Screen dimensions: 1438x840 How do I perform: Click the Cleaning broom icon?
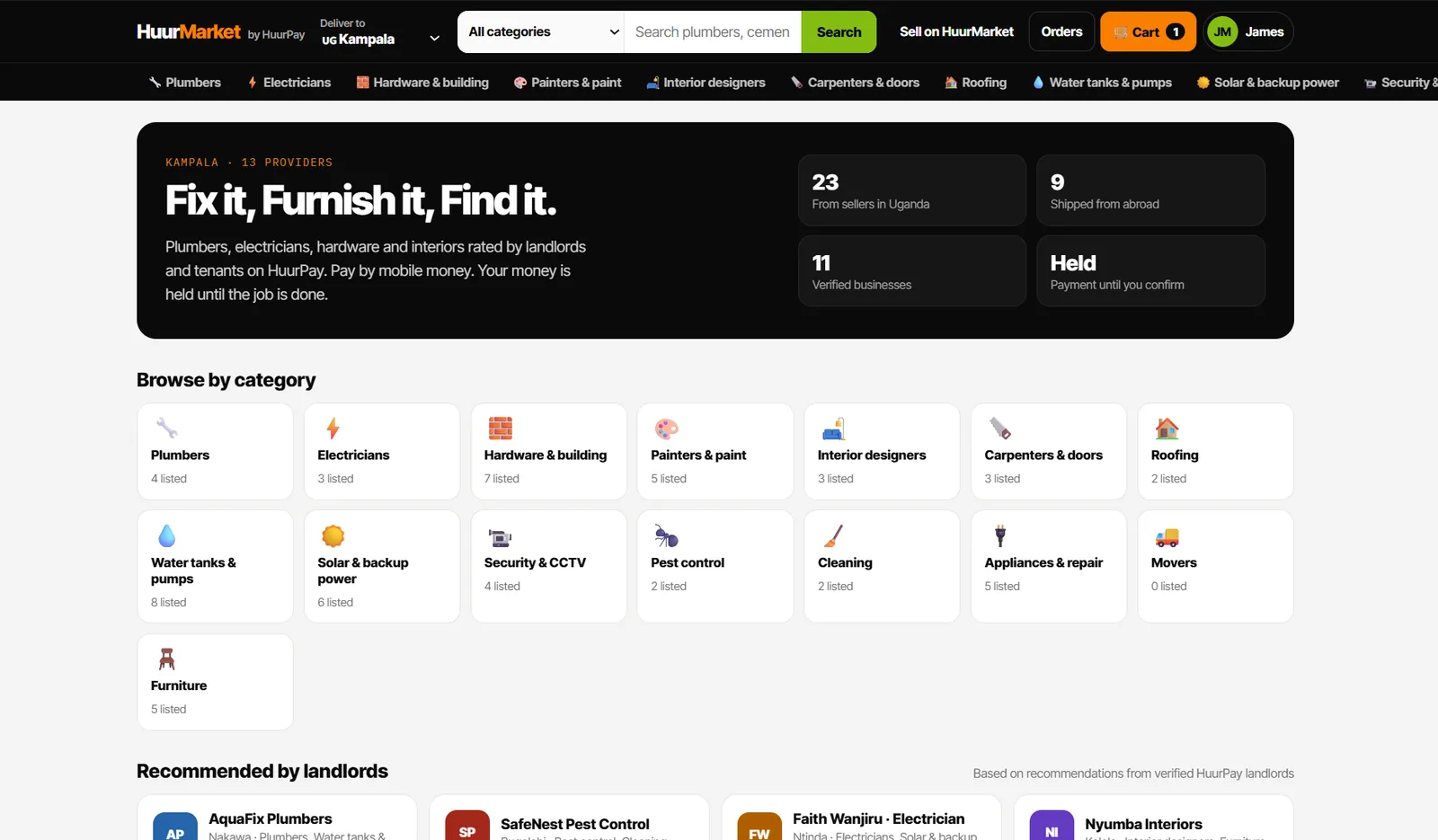click(833, 536)
